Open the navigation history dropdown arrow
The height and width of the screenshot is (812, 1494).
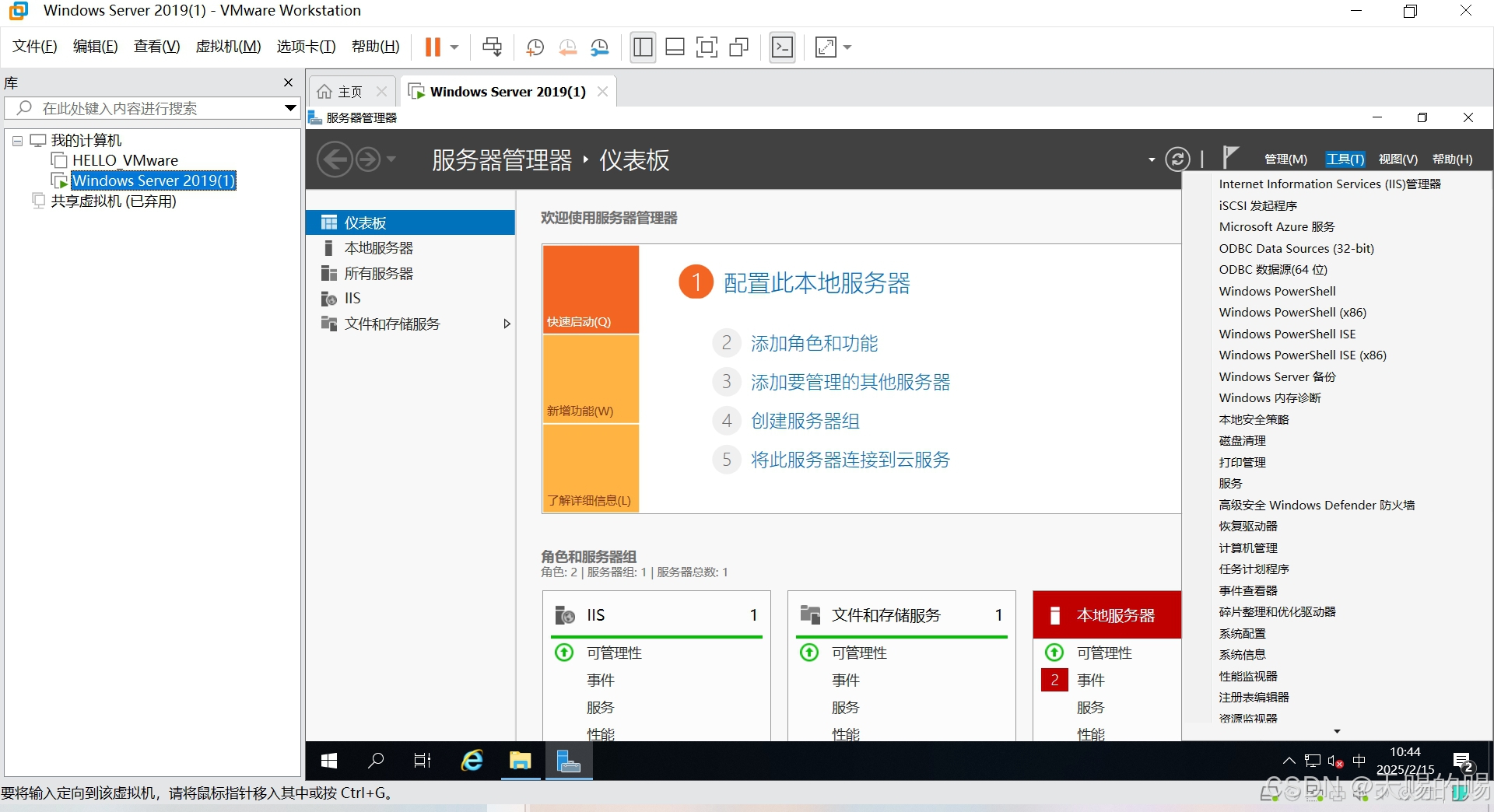(x=391, y=159)
